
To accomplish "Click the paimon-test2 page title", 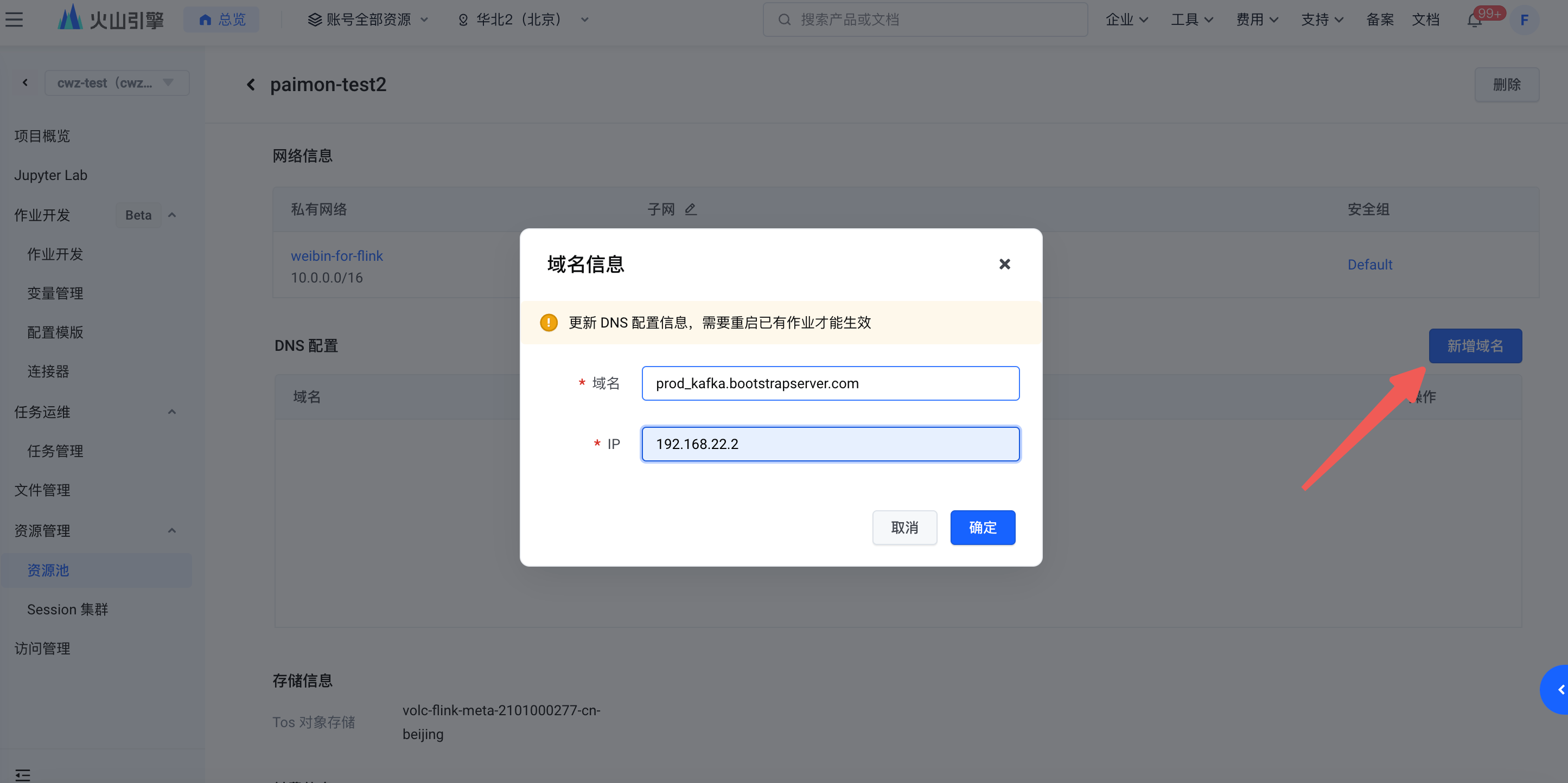I will [x=328, y=85].
